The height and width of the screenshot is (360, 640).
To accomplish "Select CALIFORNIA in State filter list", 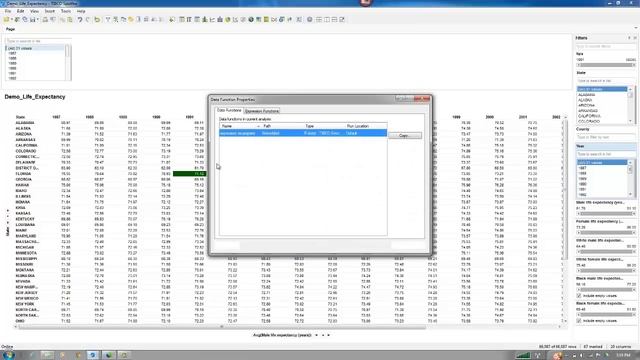I will tap(589, 116).
